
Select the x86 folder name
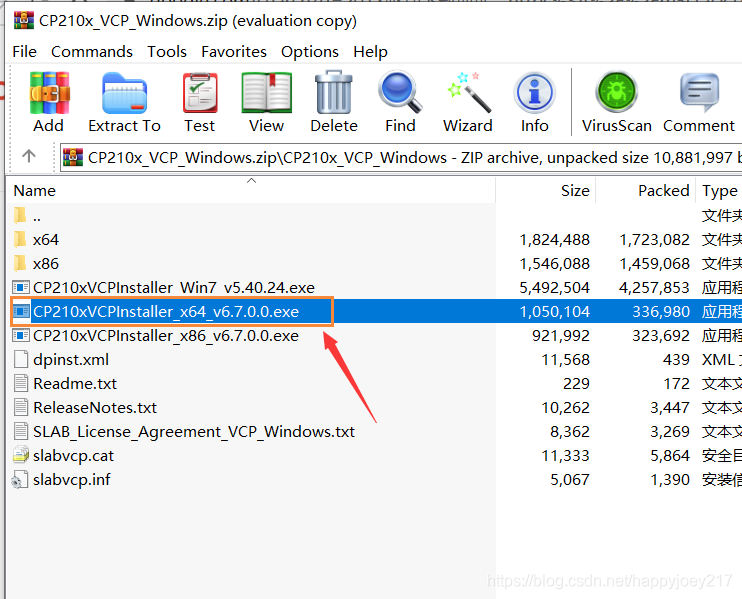tap(46, 263)
